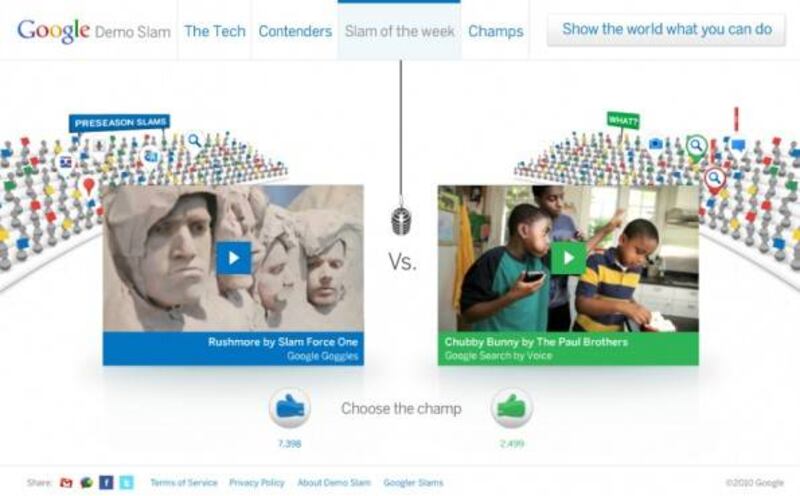The image size is (800, 496).
Task: Share via the Gmail icon
Action: [x=66, y=482]
